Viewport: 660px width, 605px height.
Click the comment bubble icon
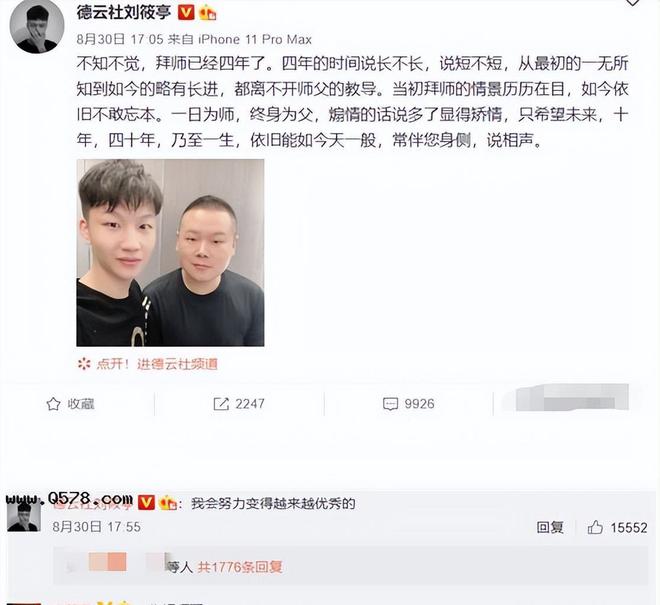click(x=390, y=404)
